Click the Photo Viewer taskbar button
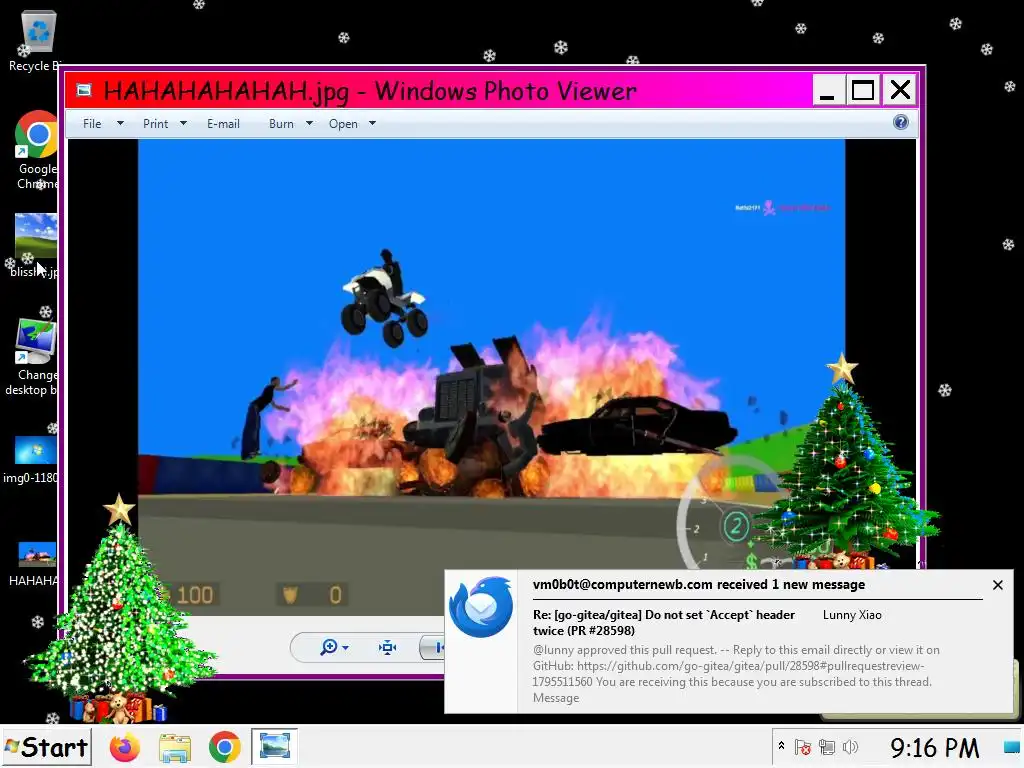1024x768 pixels. tap(274, 746)
